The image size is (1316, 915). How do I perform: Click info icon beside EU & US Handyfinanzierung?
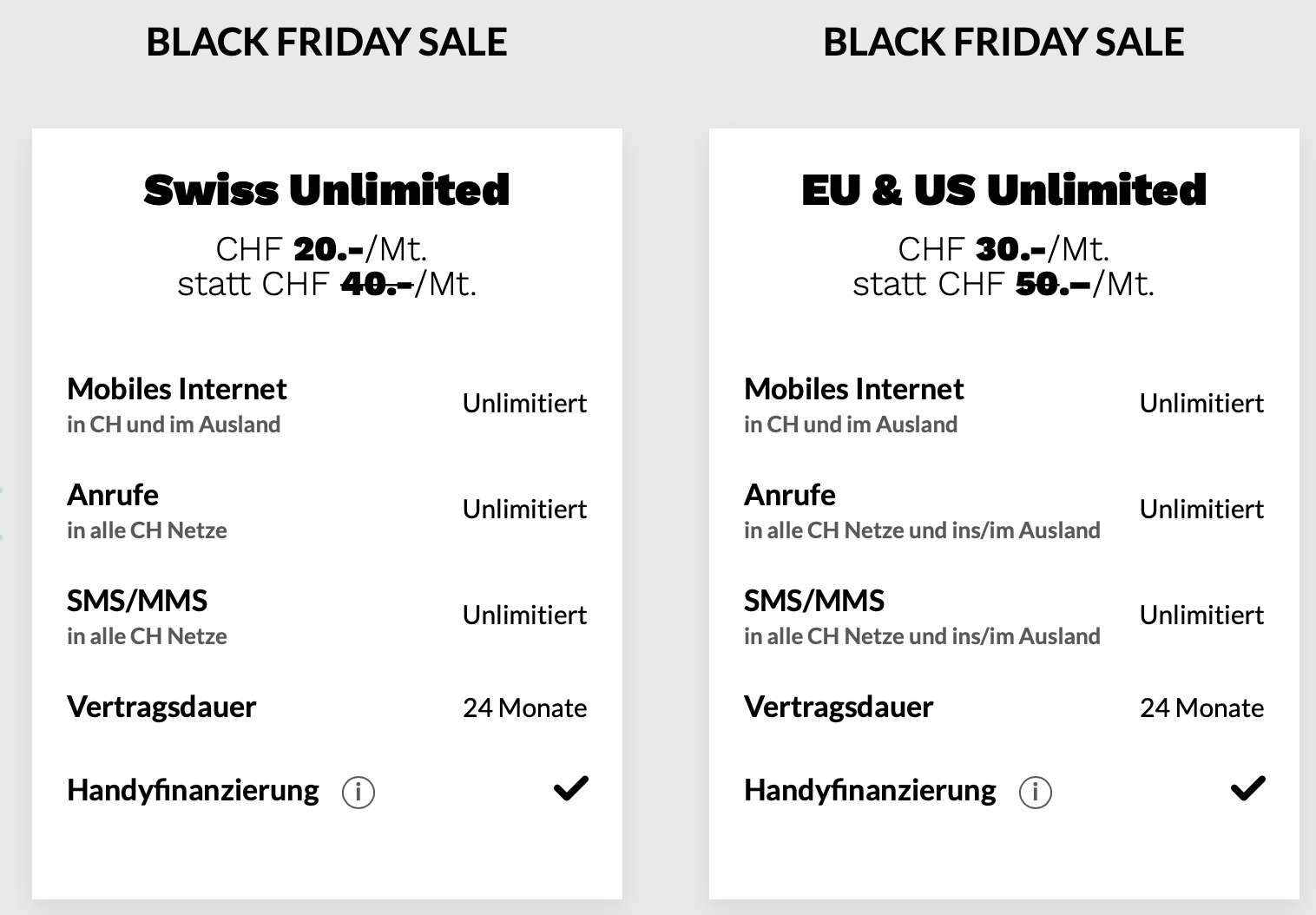point(1036,792)
